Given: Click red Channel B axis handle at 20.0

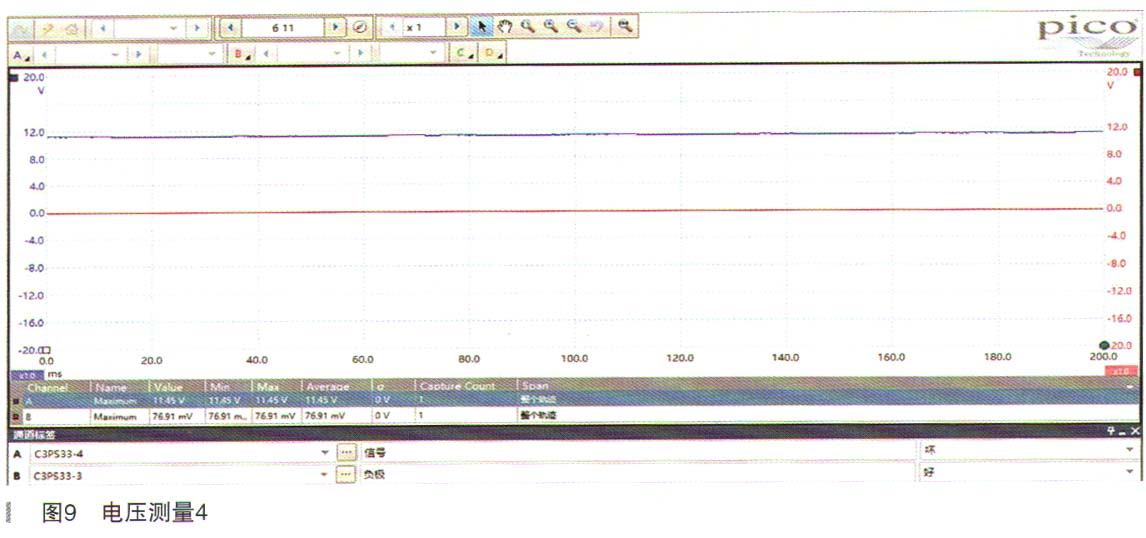Looking at the screenshot, I should click(x=1136, y=72).
